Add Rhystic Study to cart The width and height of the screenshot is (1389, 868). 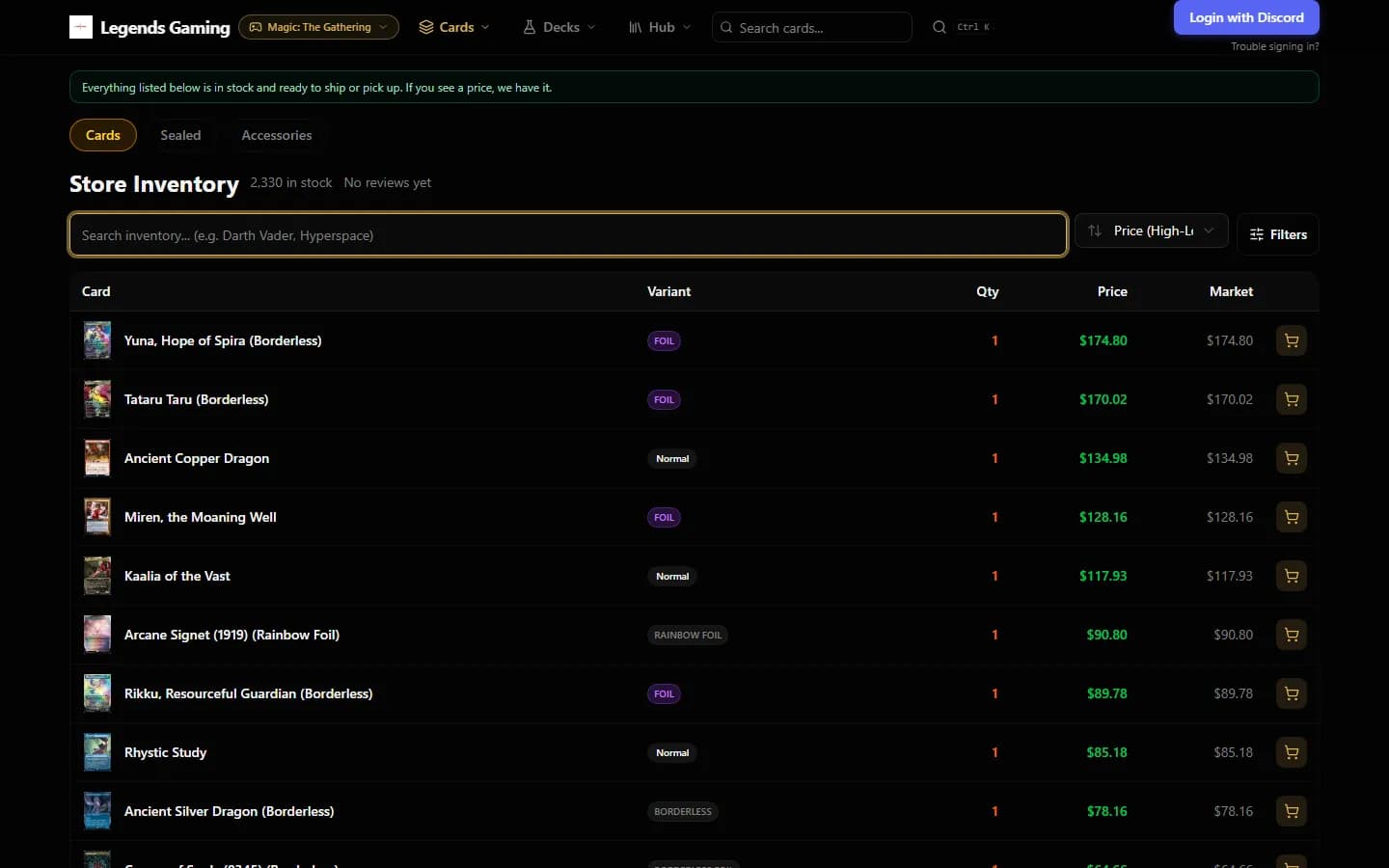coord(1292,752)
